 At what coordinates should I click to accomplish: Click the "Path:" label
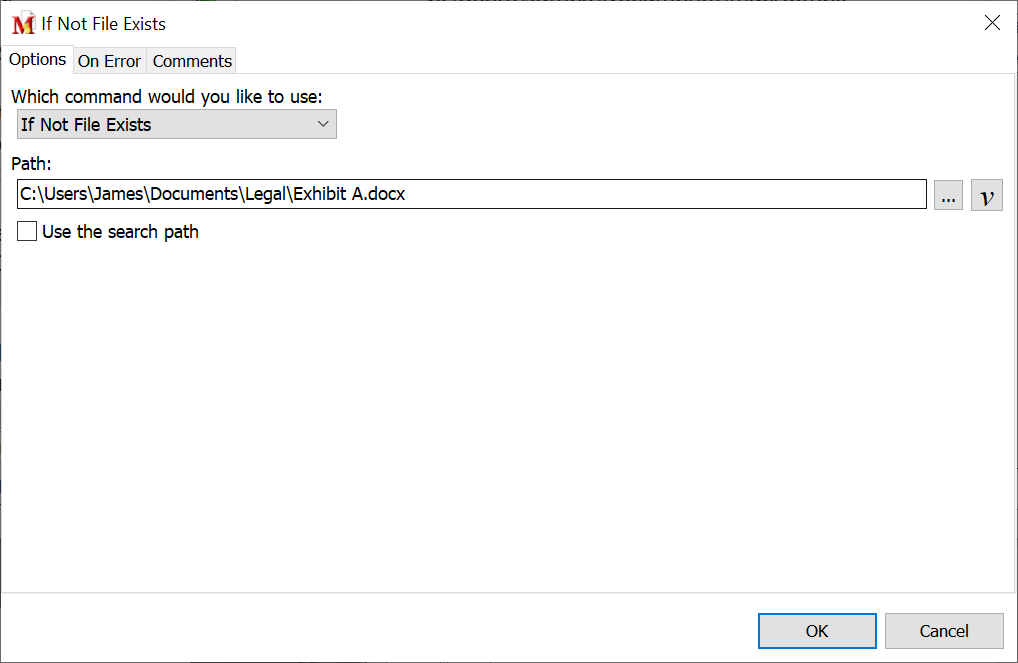pos(31,163)
